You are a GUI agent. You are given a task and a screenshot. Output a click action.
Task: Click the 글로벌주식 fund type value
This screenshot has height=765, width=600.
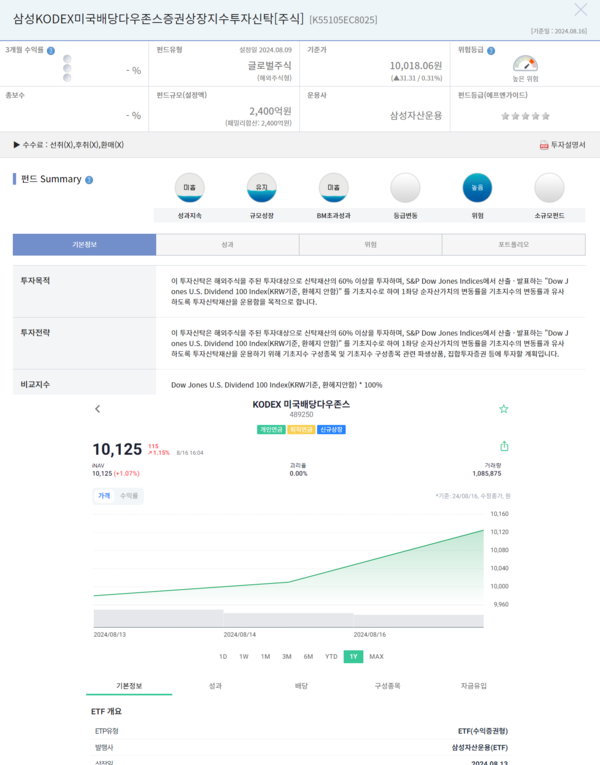coord(269,65)
